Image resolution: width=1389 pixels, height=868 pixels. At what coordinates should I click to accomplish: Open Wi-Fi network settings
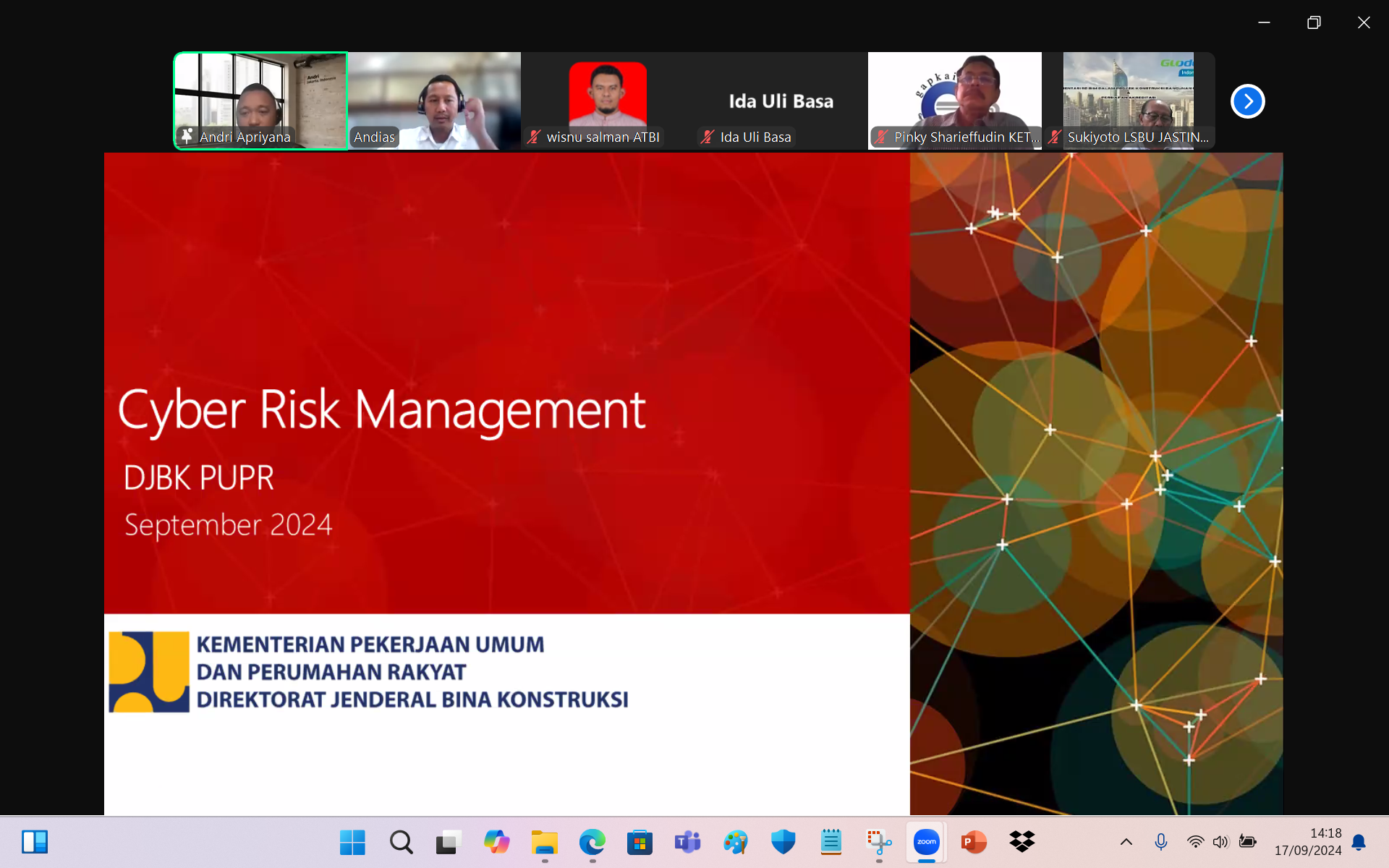[x=1195, y=842]
